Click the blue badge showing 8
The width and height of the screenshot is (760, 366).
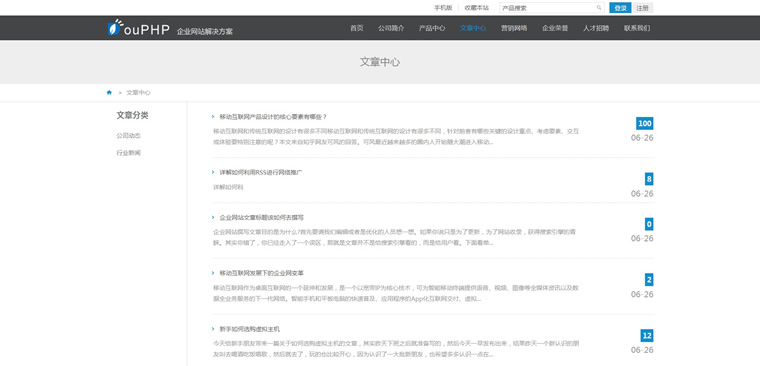[649, 179]
